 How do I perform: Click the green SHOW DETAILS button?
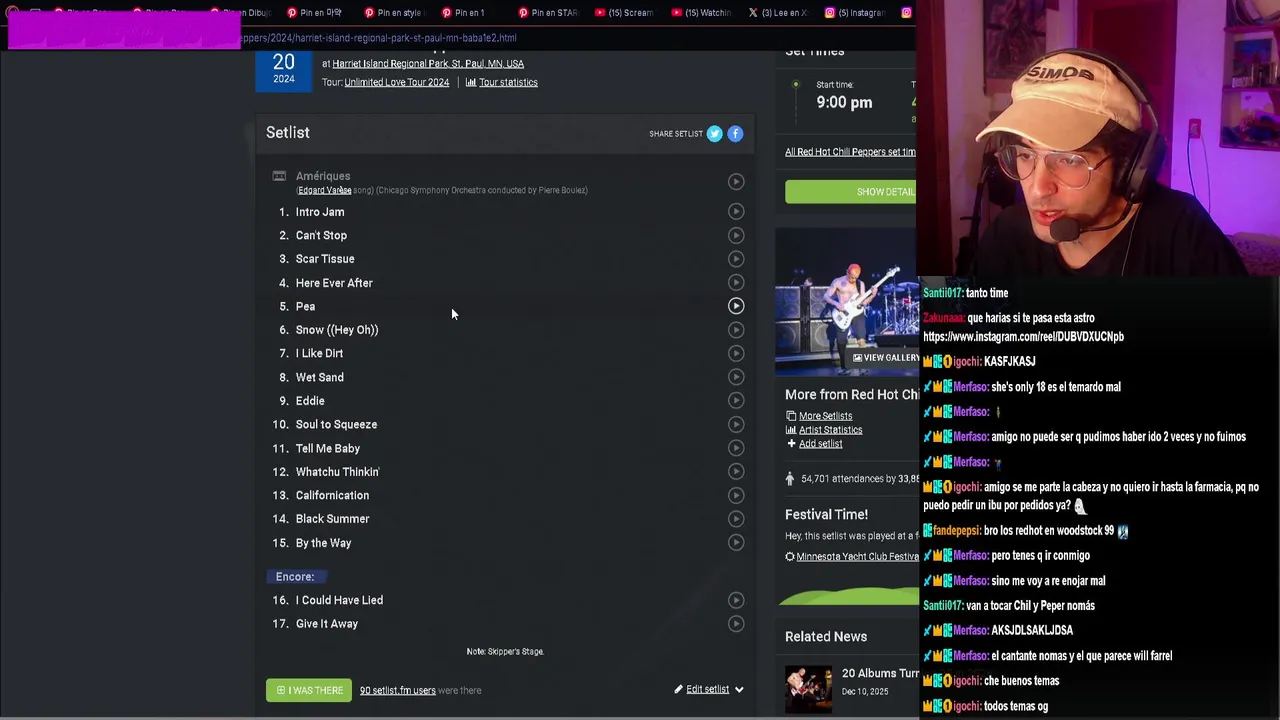[850, 192]
